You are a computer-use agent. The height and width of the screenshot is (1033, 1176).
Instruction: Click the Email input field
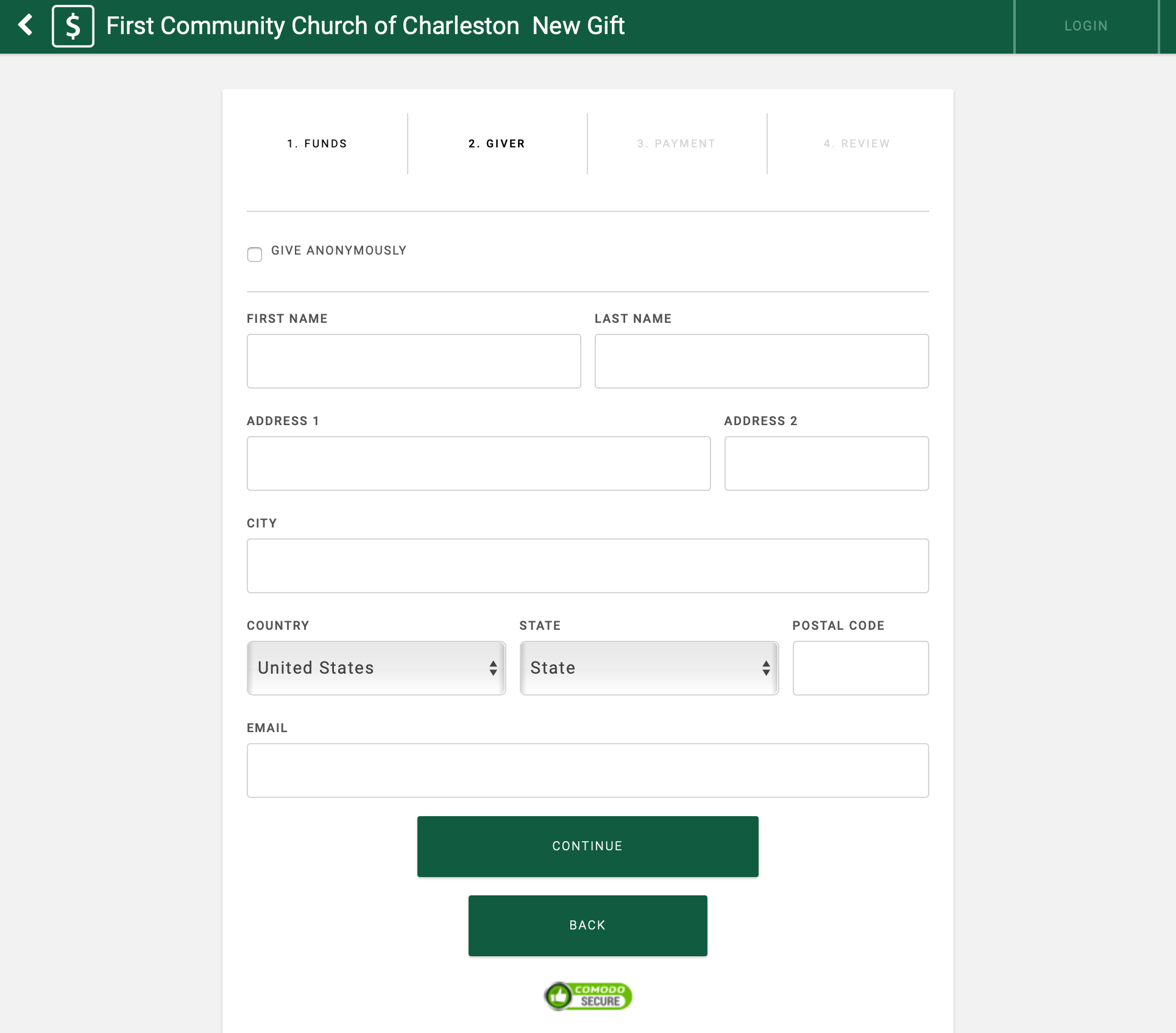tap(587, 770)
